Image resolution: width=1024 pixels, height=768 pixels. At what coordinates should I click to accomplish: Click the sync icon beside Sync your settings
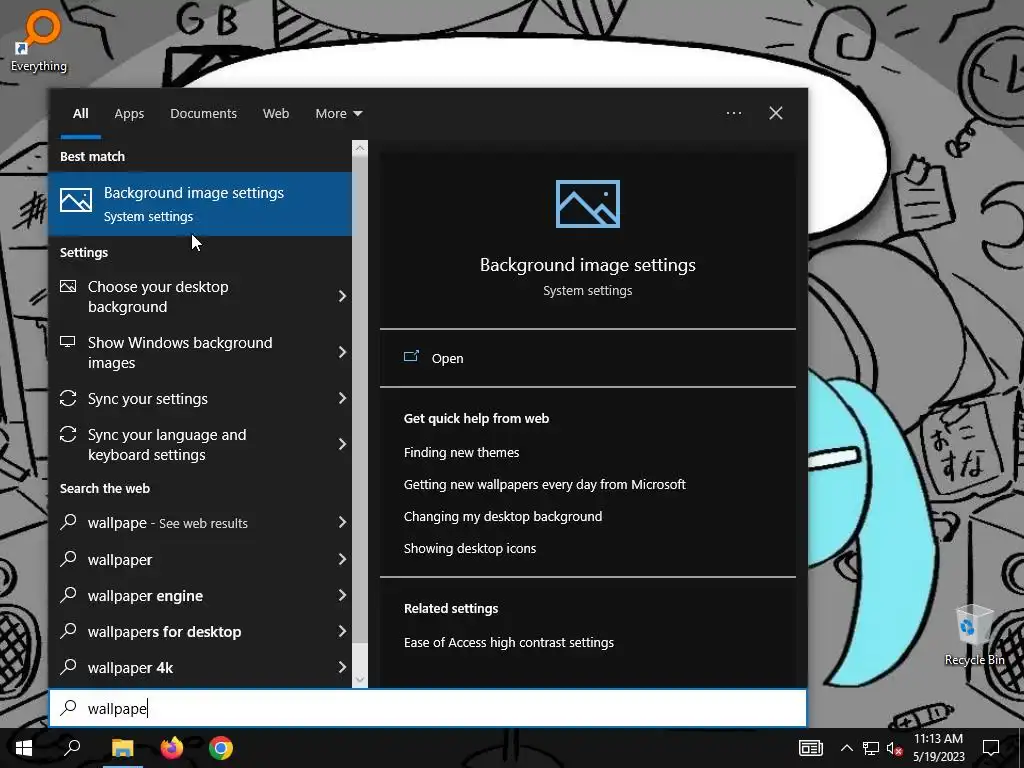click(68, 398)
